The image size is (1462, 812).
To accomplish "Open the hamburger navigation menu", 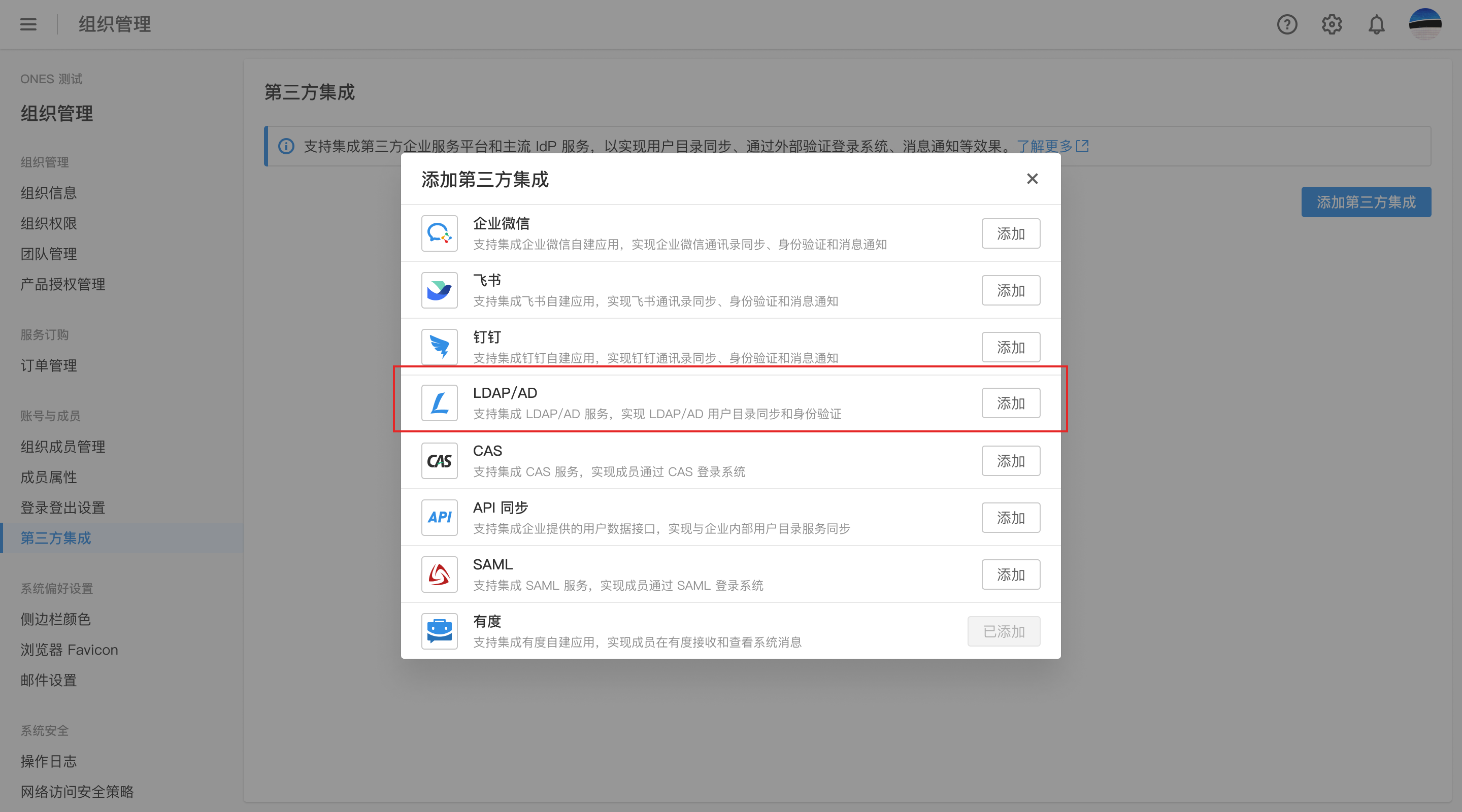I will (28, 24).
